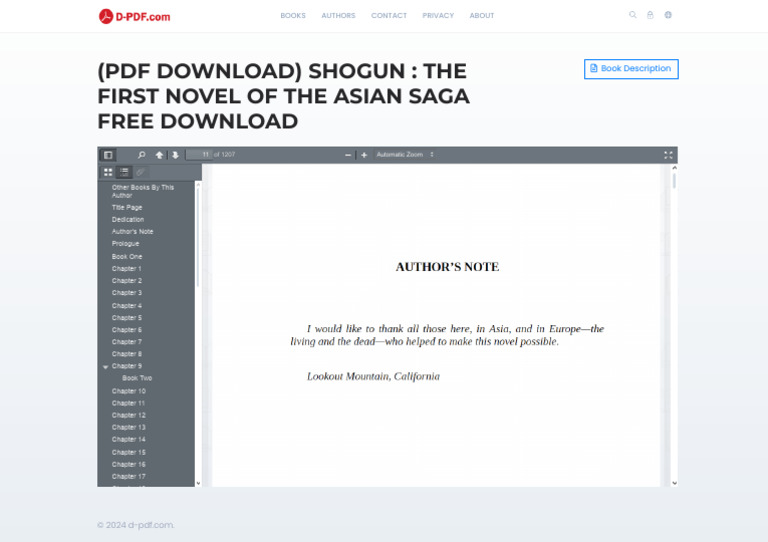Click the D-PDF.com logo

(134, 16)
